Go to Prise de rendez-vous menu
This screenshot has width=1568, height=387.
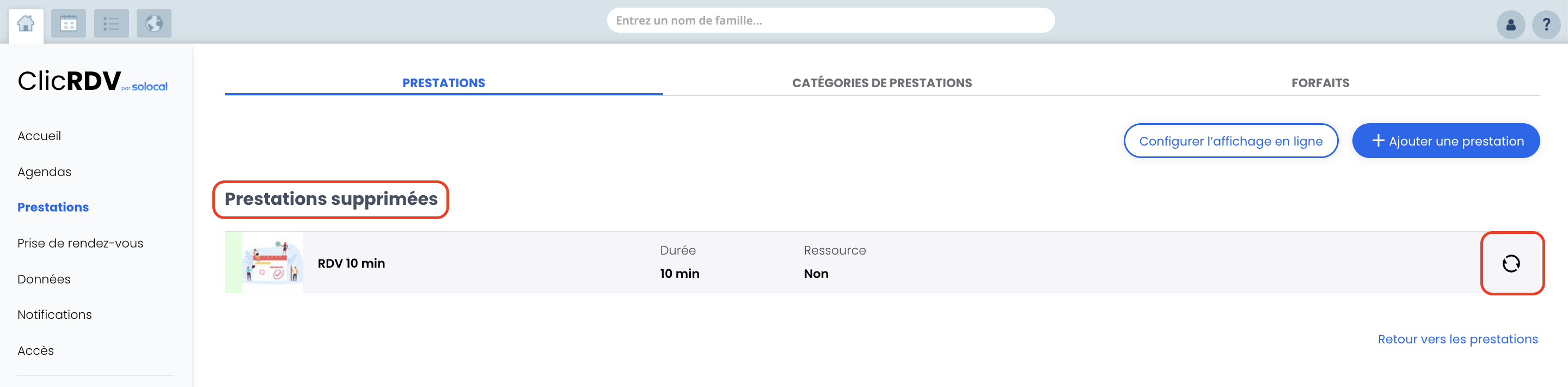coord(81,243)
